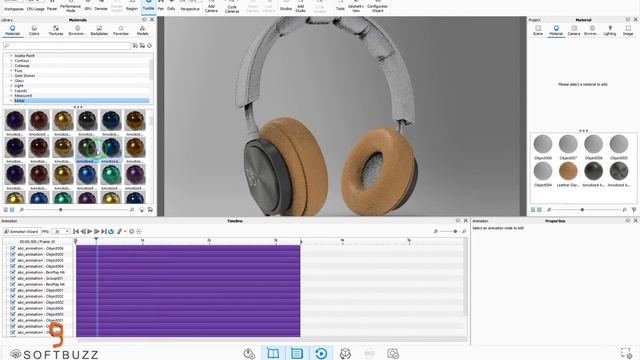Expand the Measured category
The image size is (640, 360).
click(x=11, y=96)
